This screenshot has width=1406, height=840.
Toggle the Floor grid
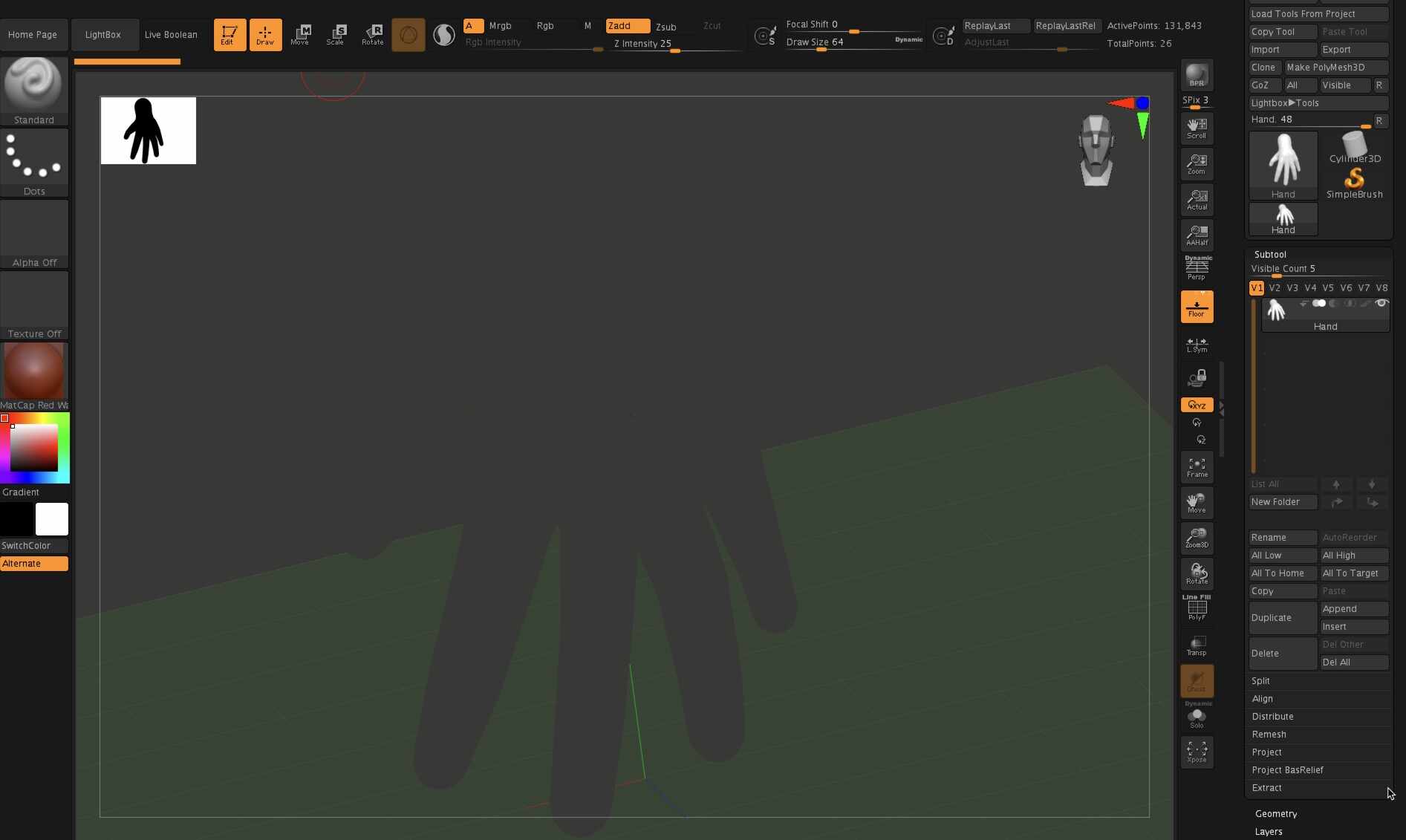point(1197,307)
